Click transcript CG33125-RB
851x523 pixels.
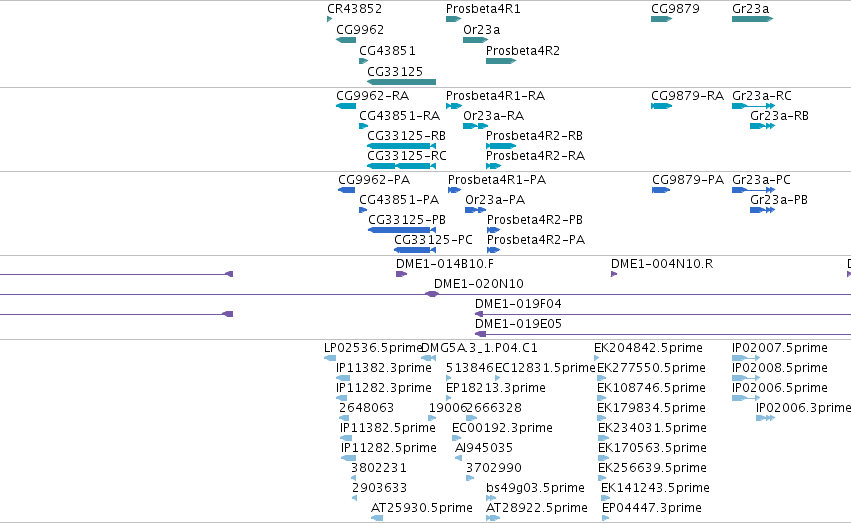tap(402, 146)
